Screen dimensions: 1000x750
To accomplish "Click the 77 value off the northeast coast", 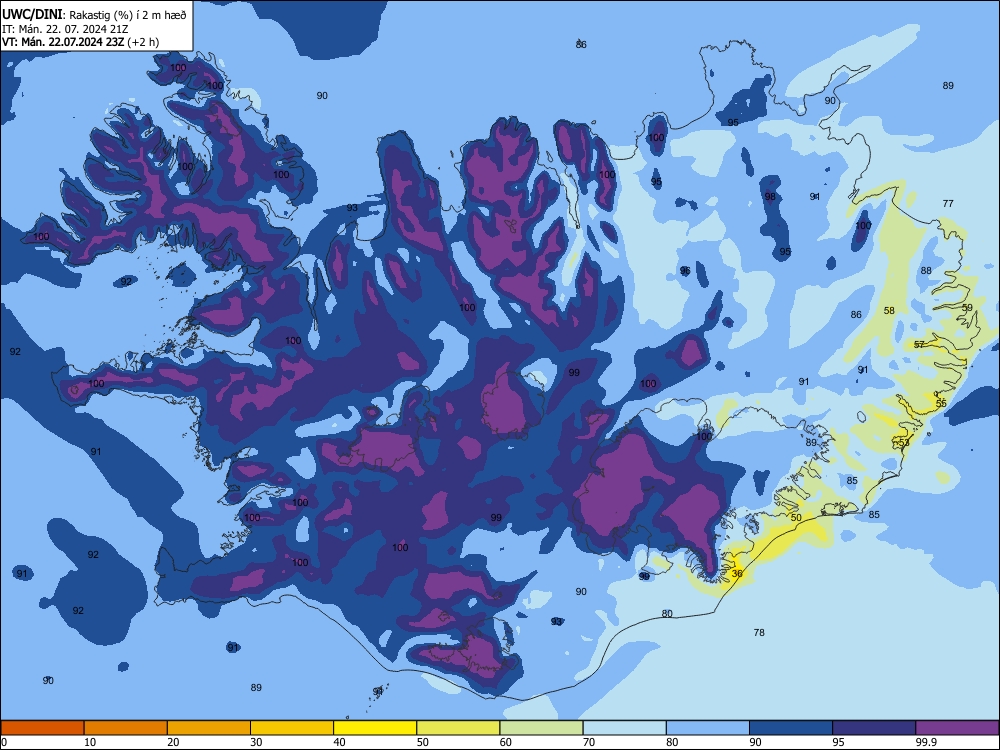I will click(x=948, y=203).
